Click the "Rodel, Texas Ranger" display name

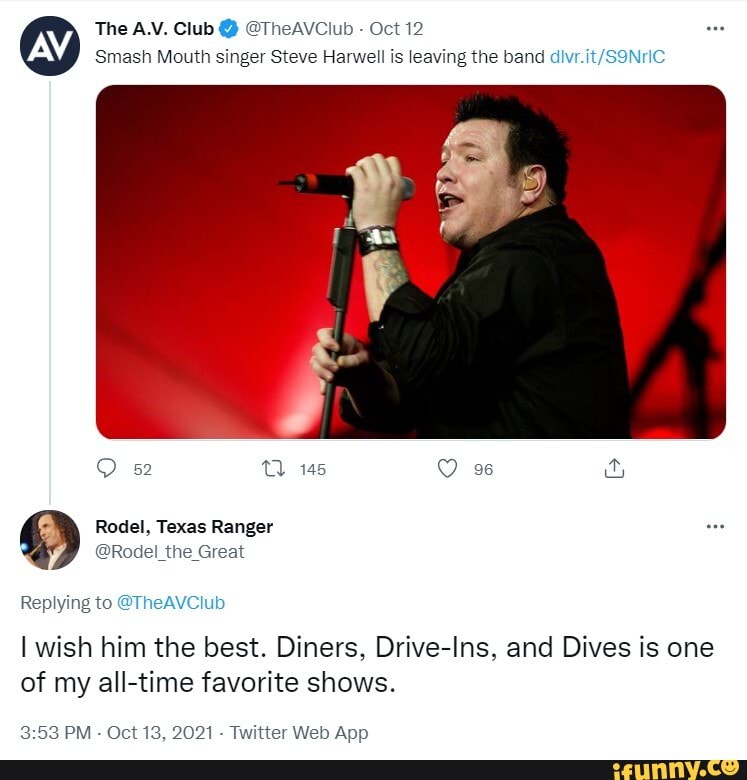click(184, 526)
